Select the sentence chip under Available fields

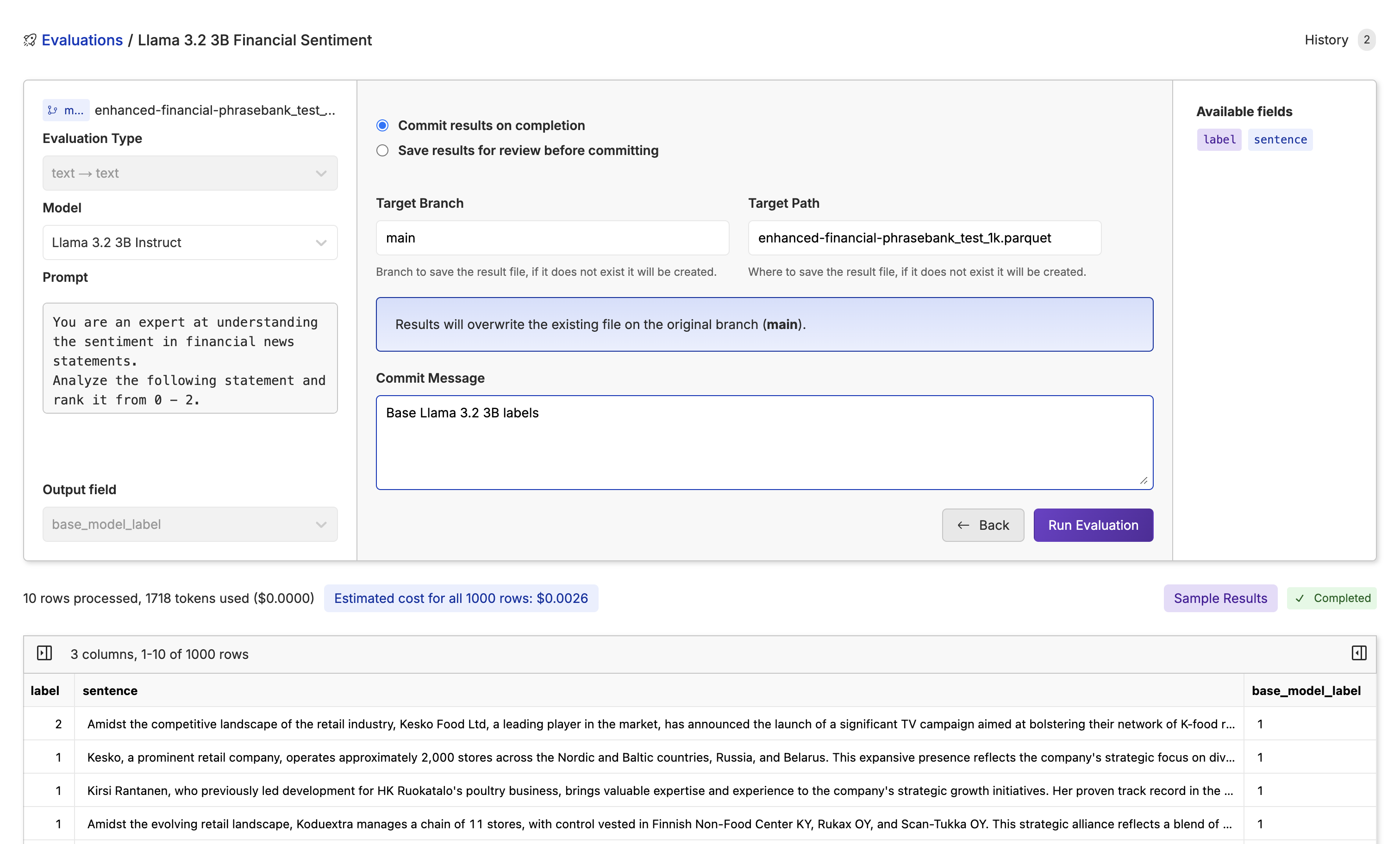tap(1280, 139)
